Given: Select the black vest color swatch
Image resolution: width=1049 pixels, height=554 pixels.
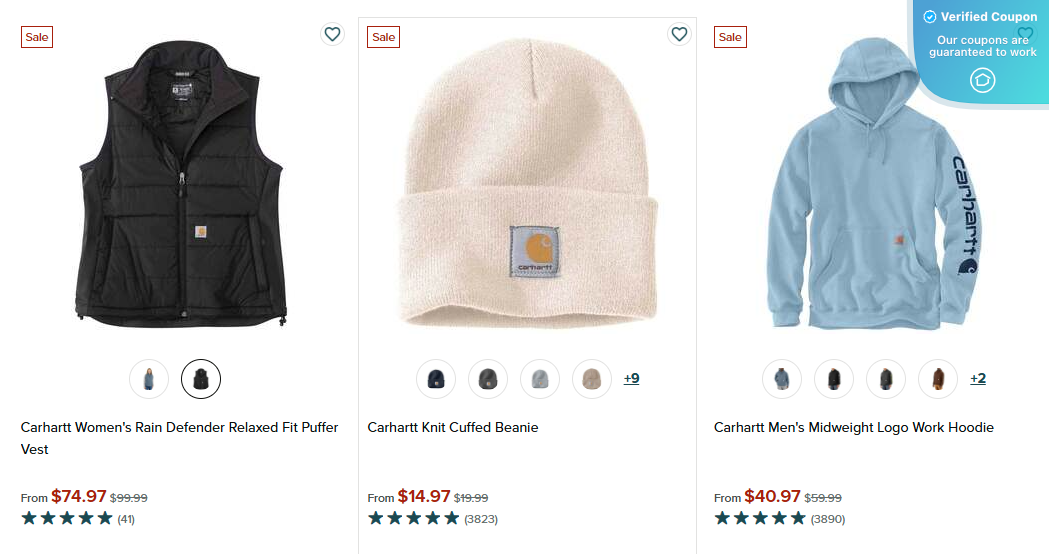Looking at the screenshot, I should click(x=201, y=379).
